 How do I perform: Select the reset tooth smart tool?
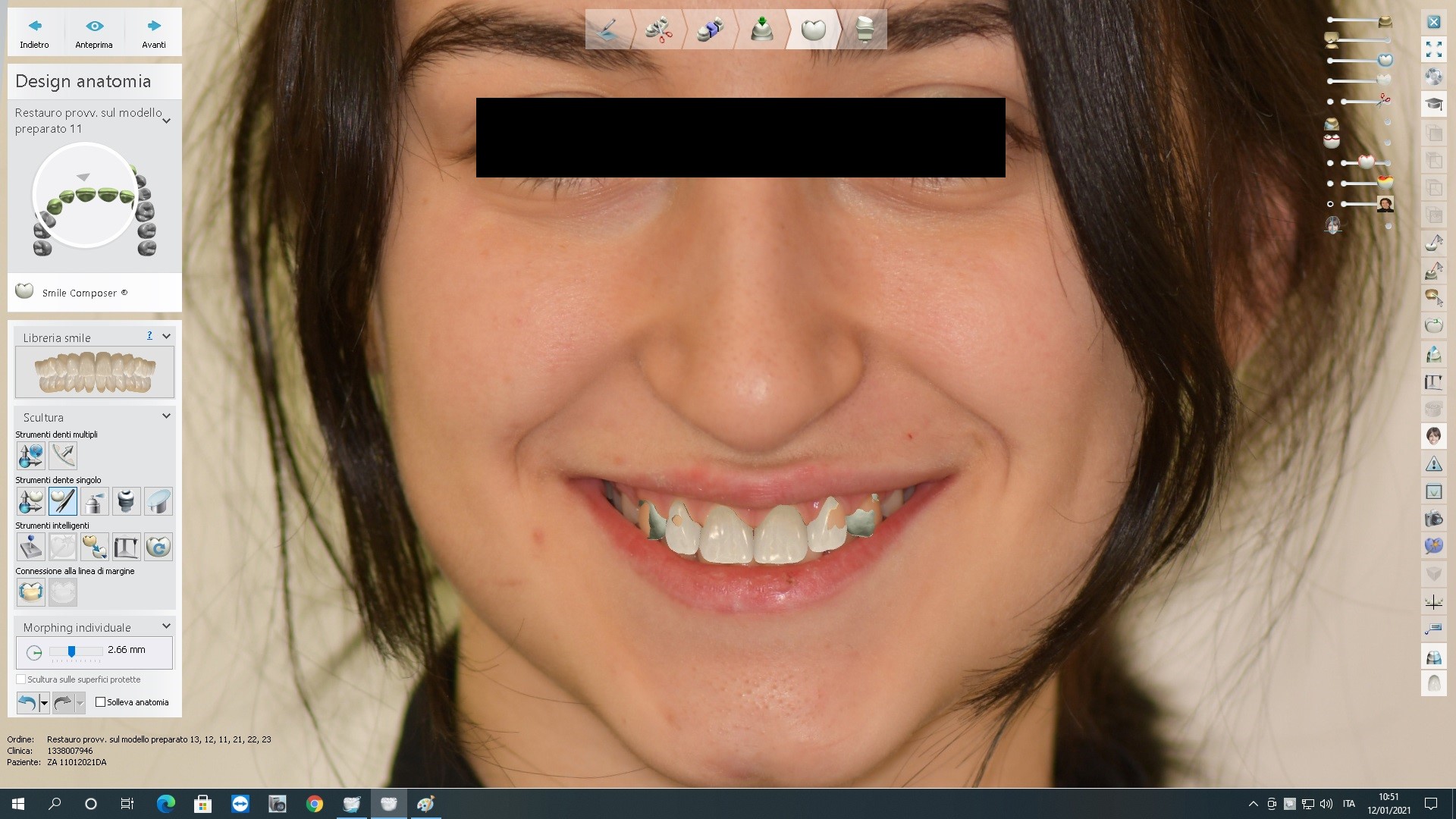point(158,547)
